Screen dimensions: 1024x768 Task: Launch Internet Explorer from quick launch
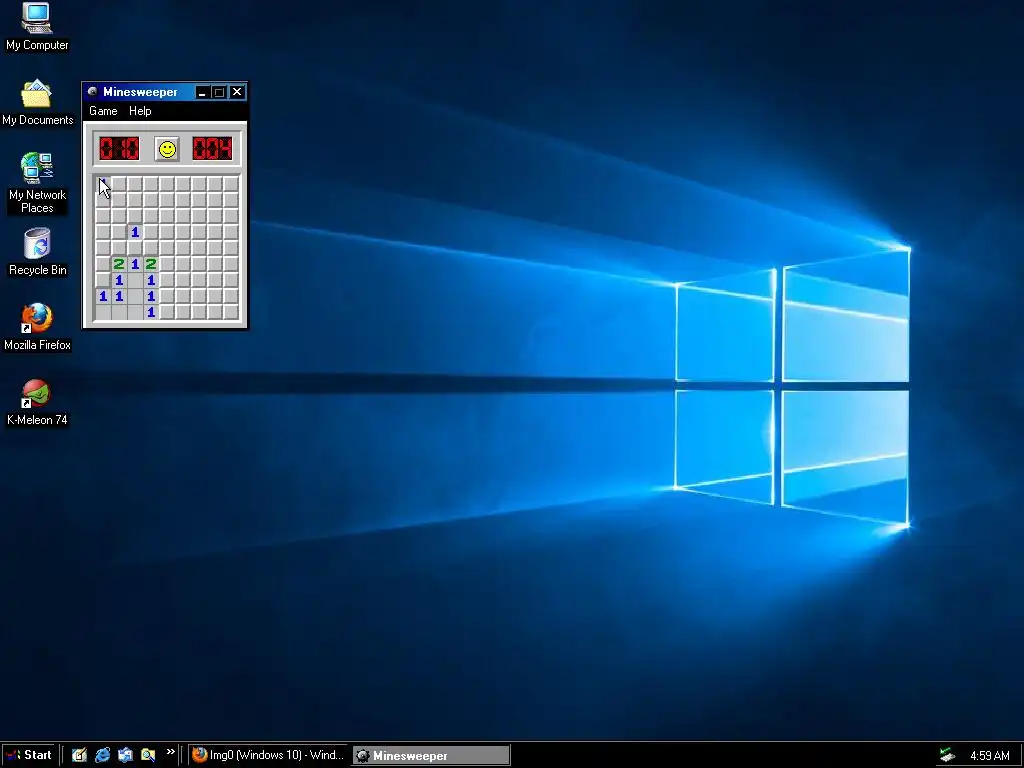point(103,756)
